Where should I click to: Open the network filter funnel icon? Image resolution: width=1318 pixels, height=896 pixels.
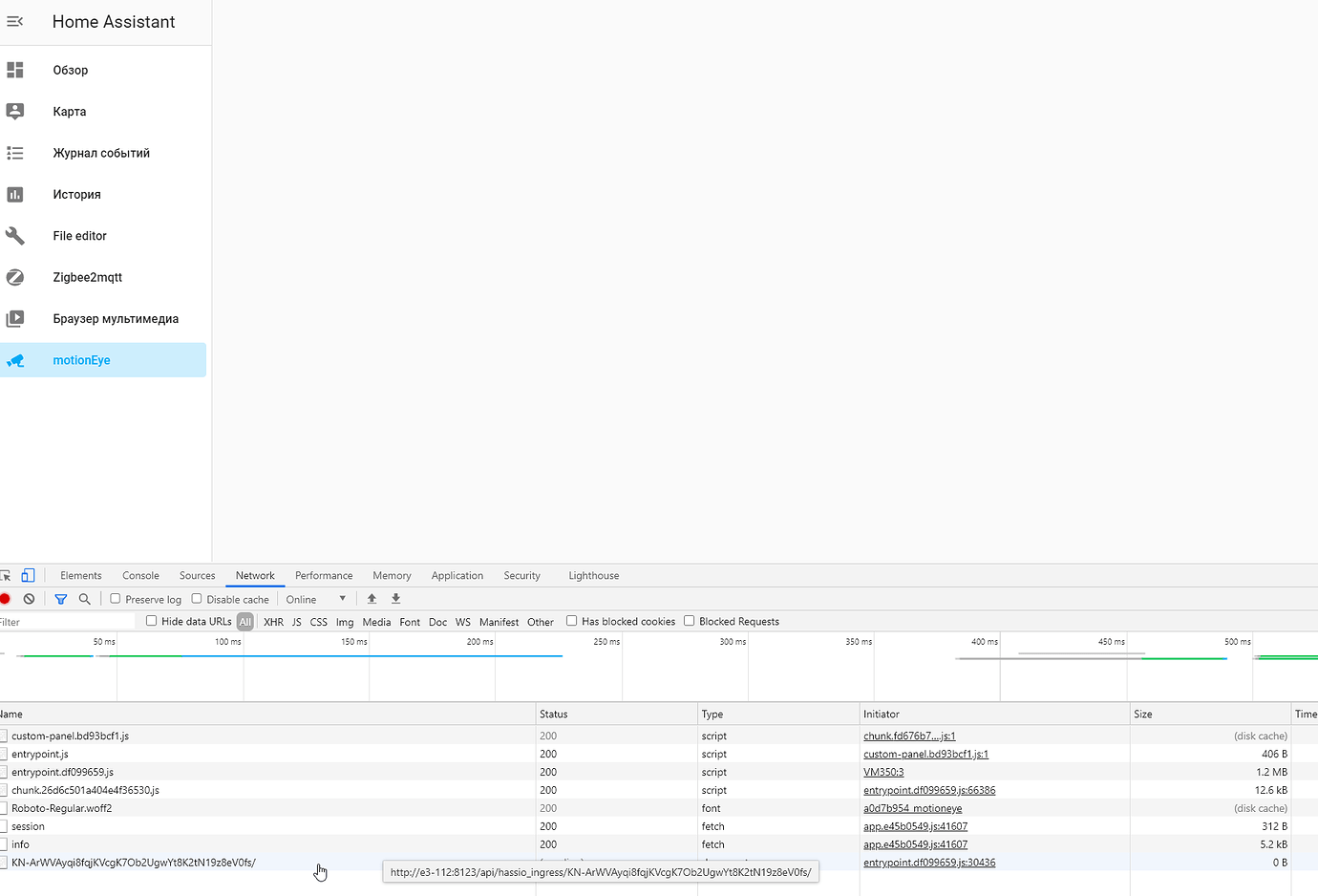60,598
